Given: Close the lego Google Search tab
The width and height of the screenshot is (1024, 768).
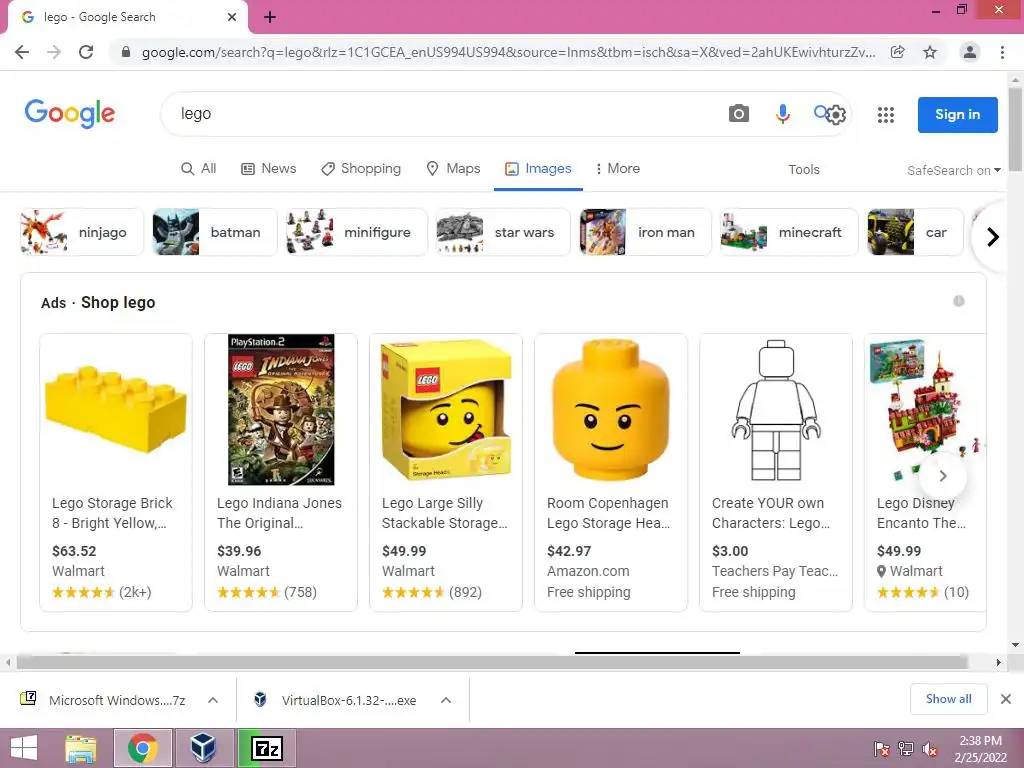Looking at the screenshot, I should tap(232, 17).
